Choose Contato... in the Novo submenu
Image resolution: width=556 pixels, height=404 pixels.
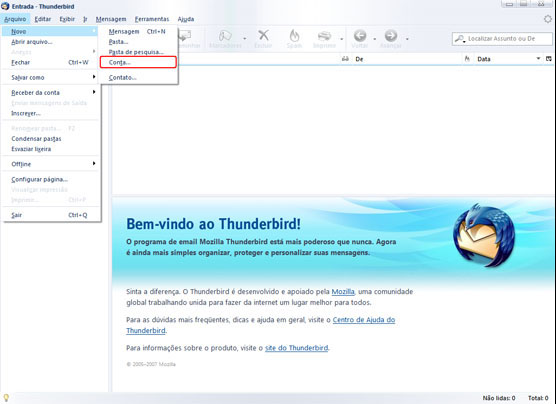click(138, 78)
